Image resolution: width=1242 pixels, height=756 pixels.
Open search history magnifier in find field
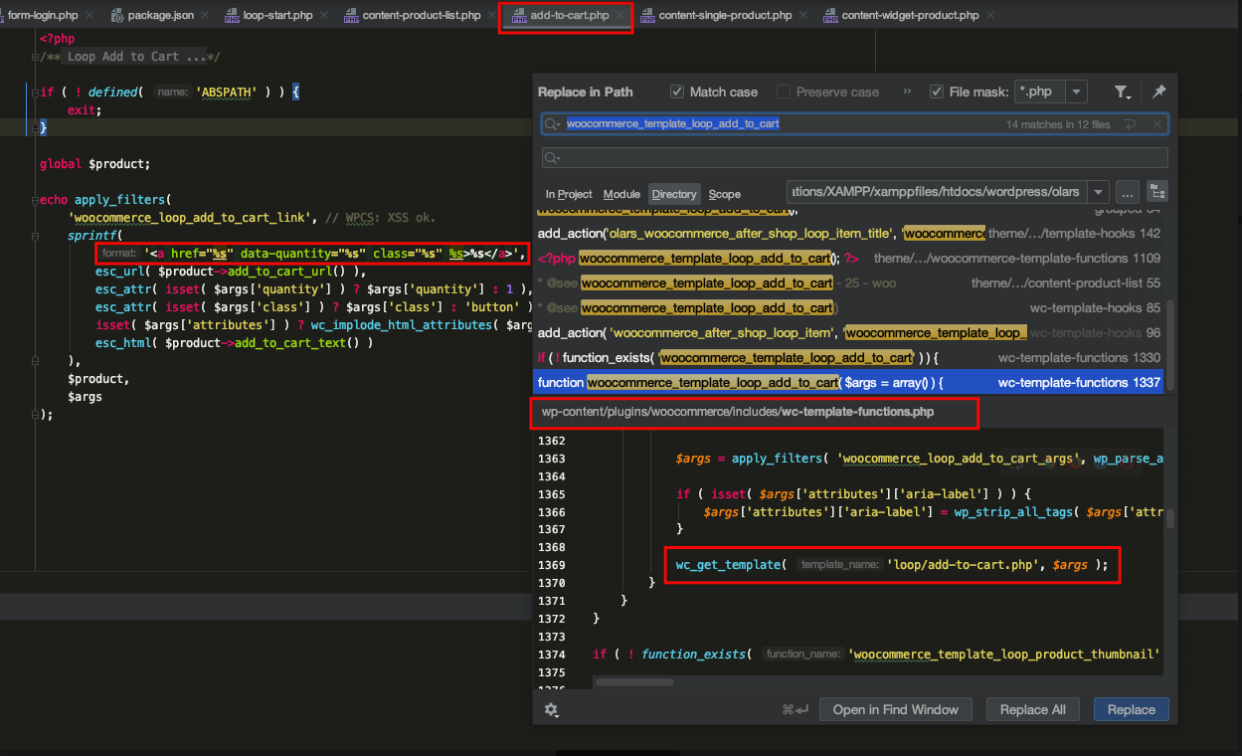coord(553,124)
